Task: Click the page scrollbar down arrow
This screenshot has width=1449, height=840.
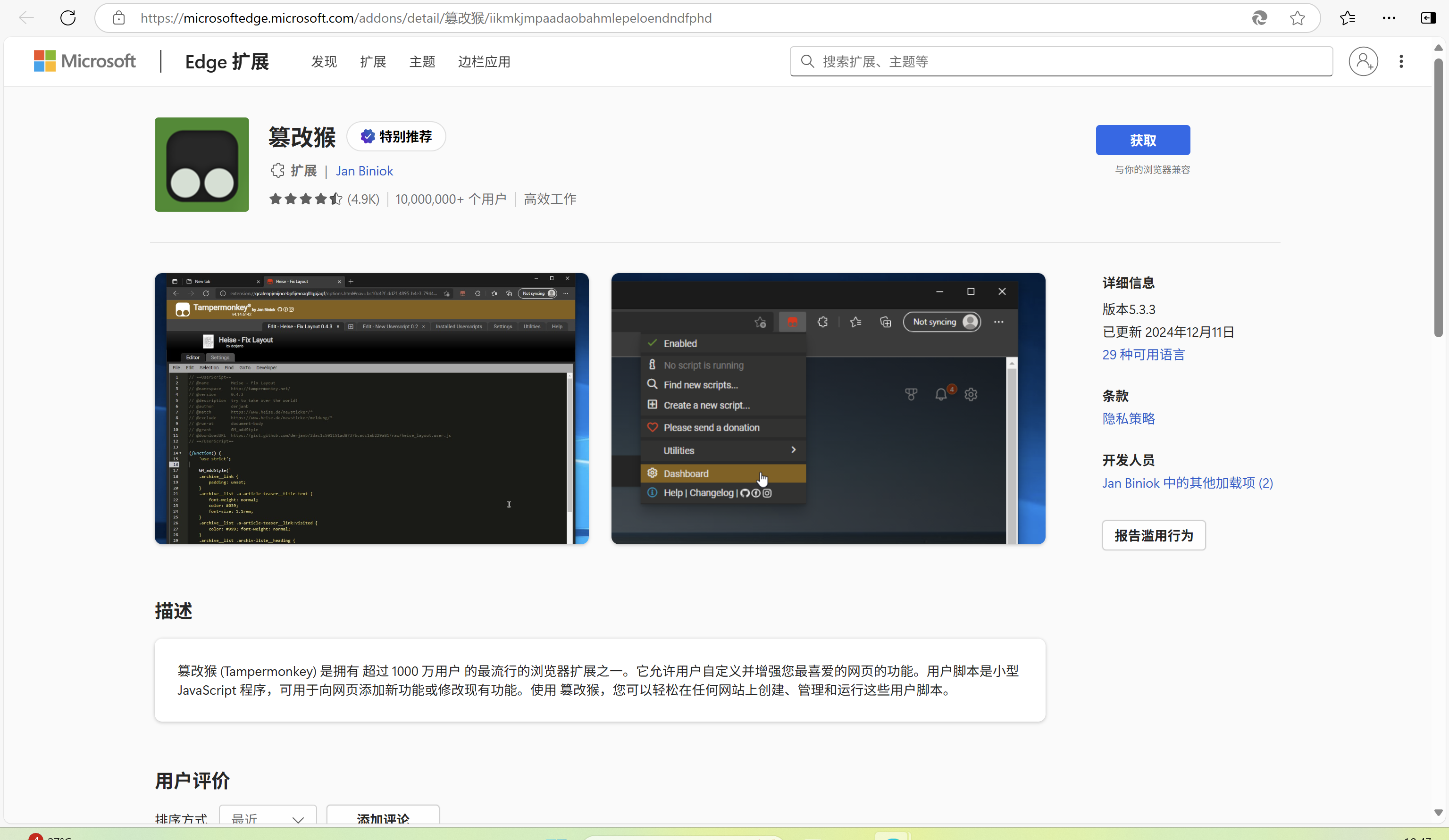Action: point(1438,812)
